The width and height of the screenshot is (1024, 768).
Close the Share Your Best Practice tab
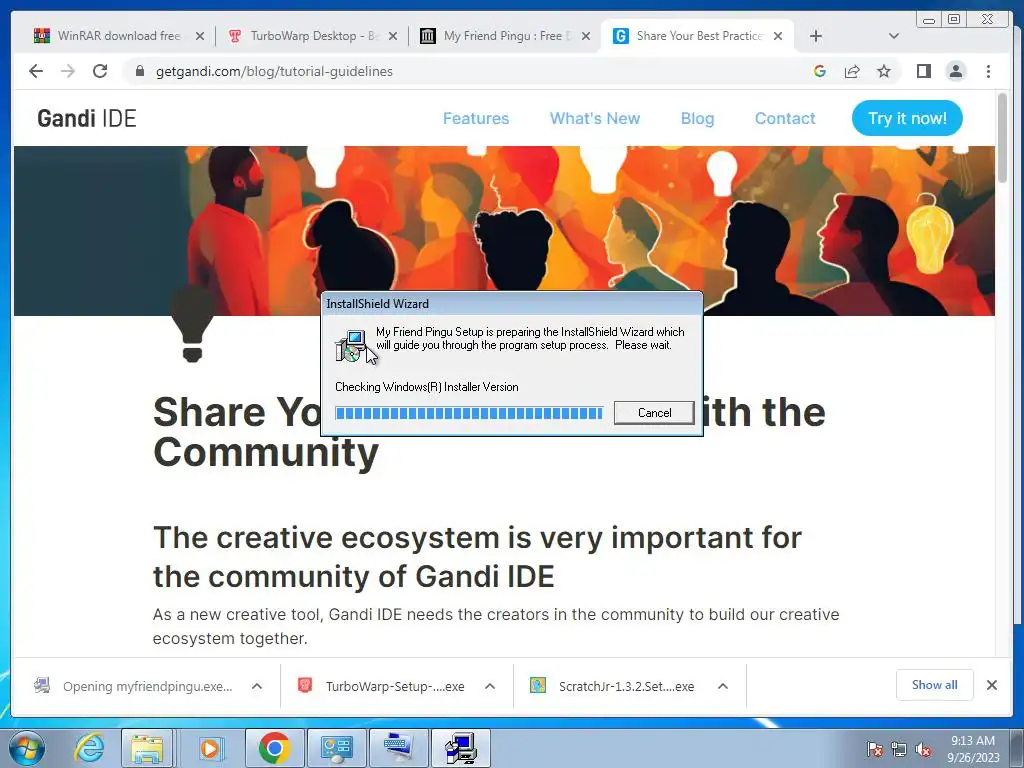[778, 36]
